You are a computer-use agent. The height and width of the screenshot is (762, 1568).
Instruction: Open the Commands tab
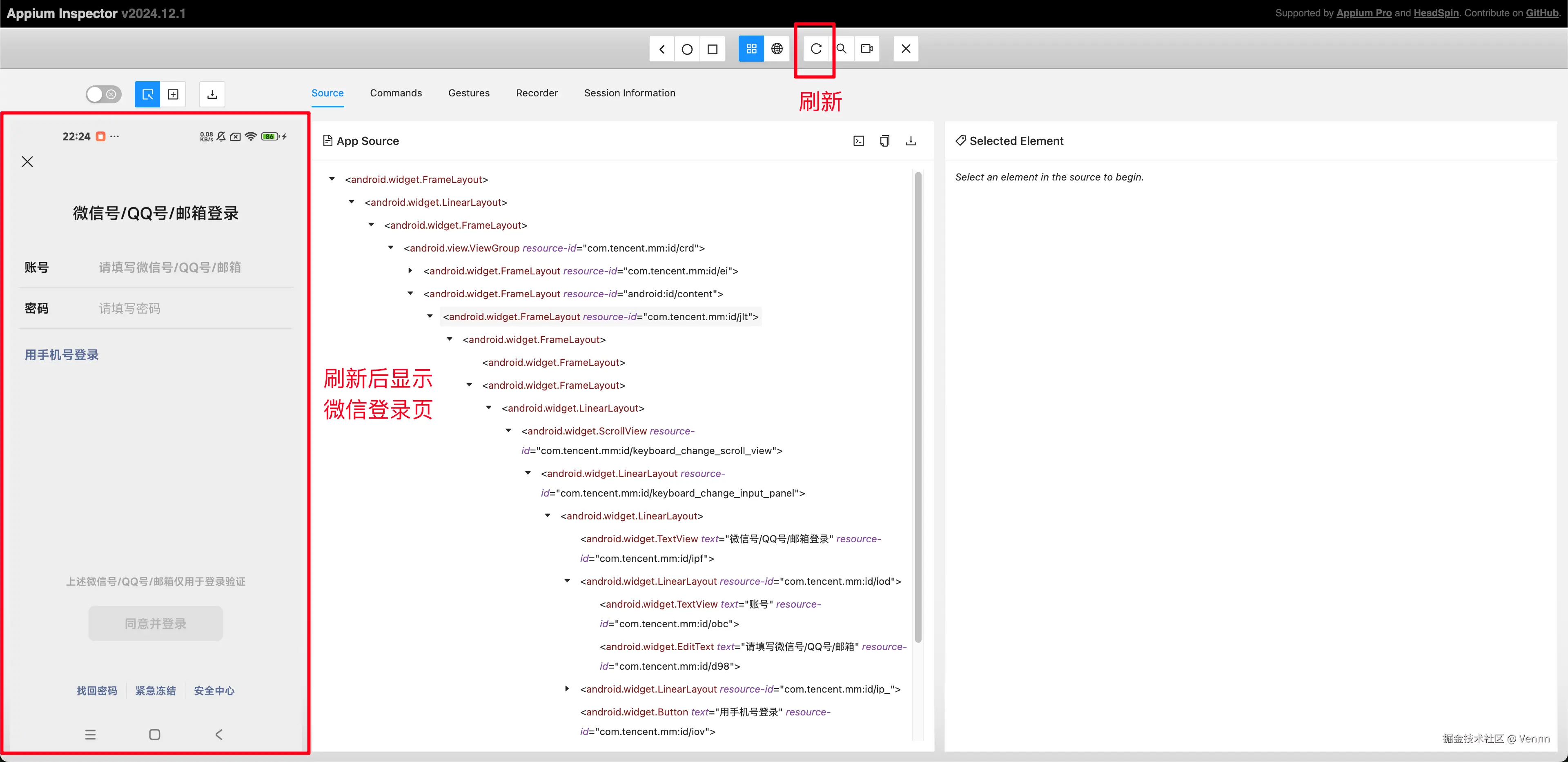396,93
